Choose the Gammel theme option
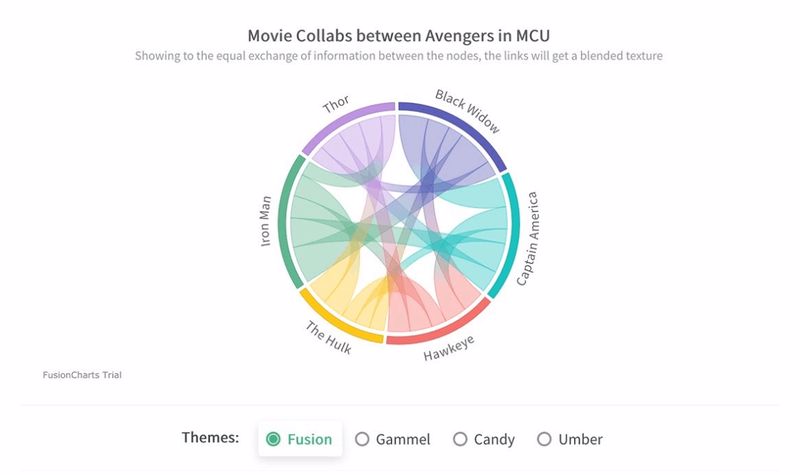 [x=362, y=439]
